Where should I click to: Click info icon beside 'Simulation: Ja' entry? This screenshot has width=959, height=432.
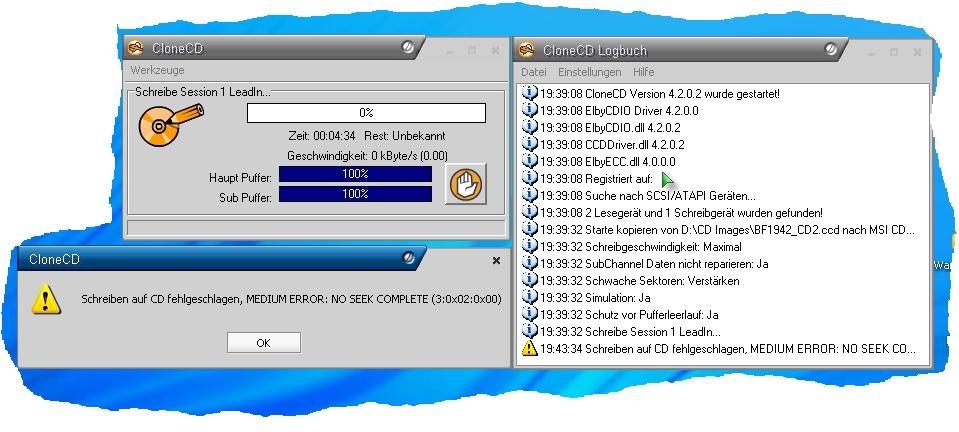pos(529,298)
